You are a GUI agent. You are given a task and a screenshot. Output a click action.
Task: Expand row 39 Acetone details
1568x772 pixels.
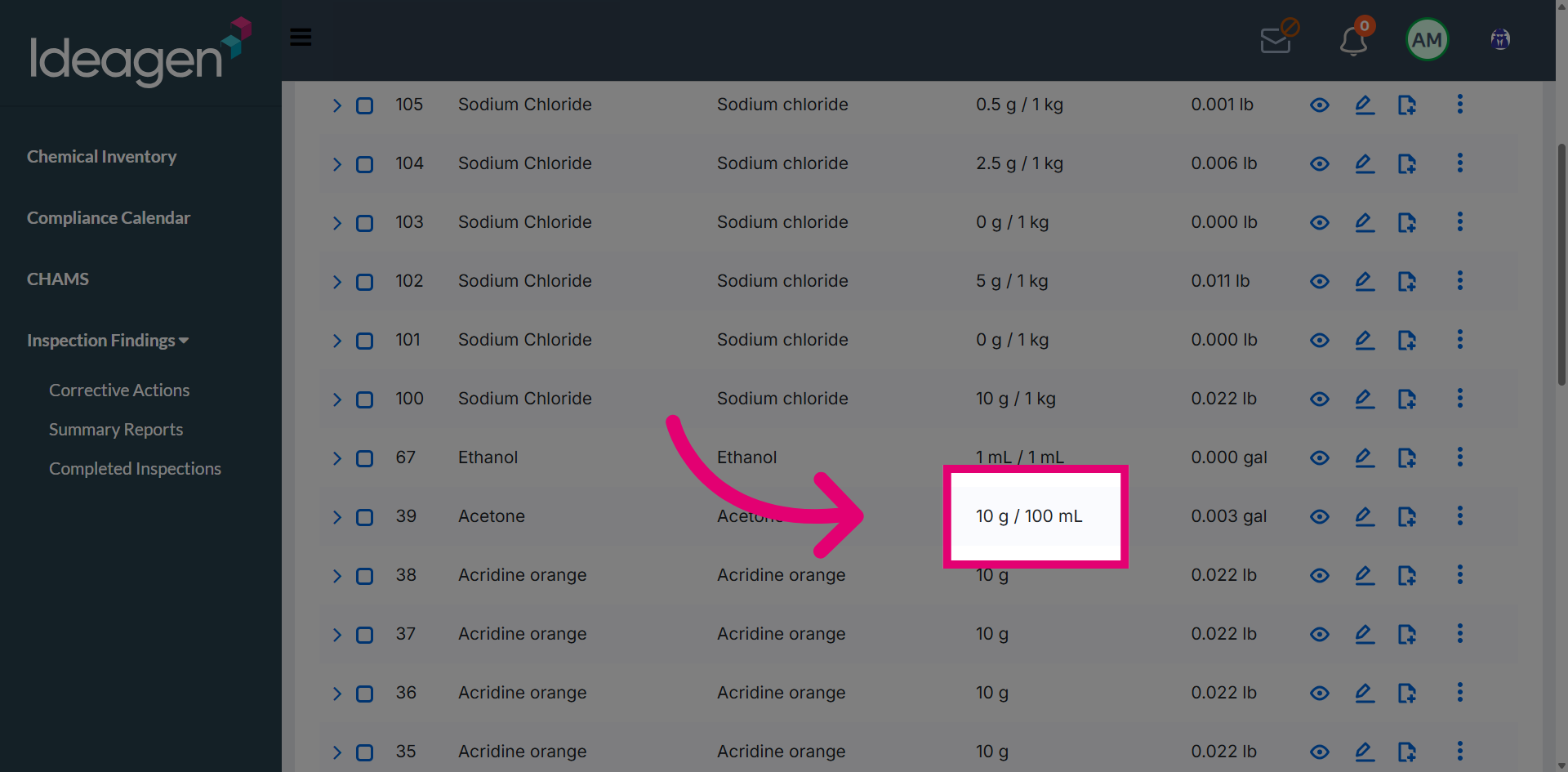click(x=336, y=517)
